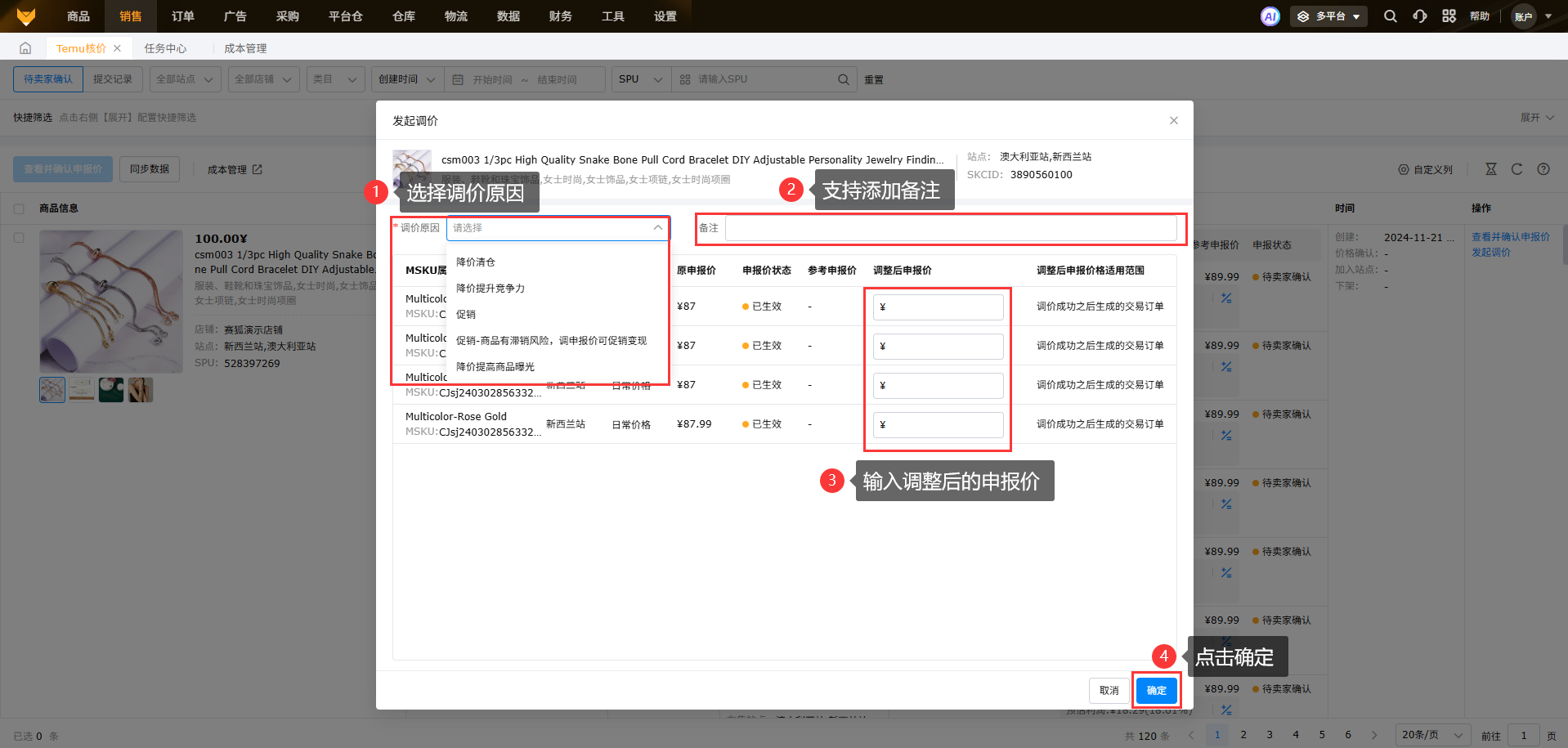
Task: Choose 促销 from the reason list
Action: tap(466, 315)
